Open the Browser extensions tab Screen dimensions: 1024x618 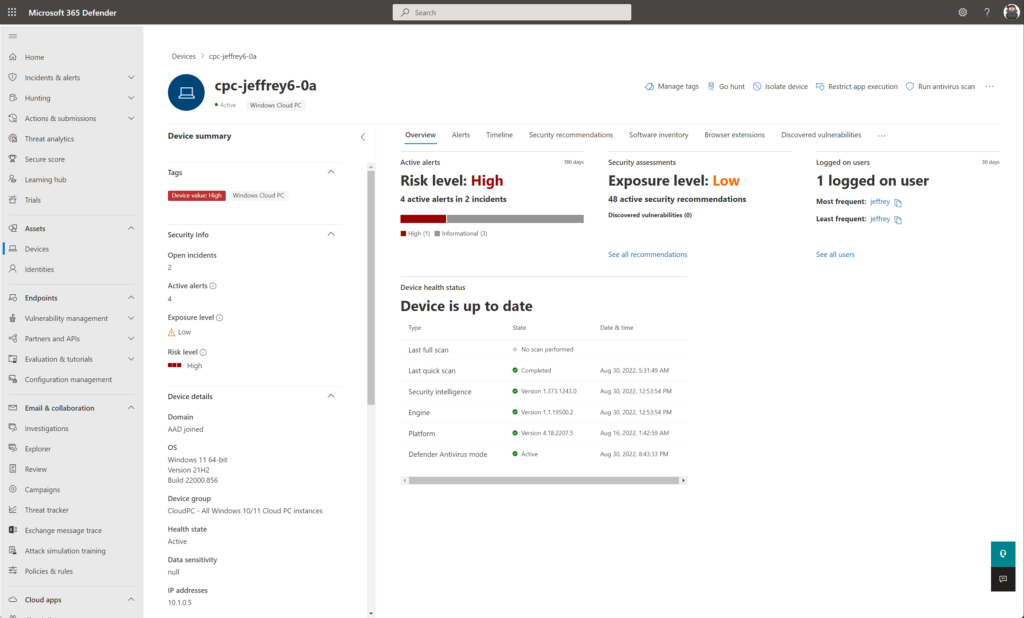pyautogui.click(x=734, y=135)
